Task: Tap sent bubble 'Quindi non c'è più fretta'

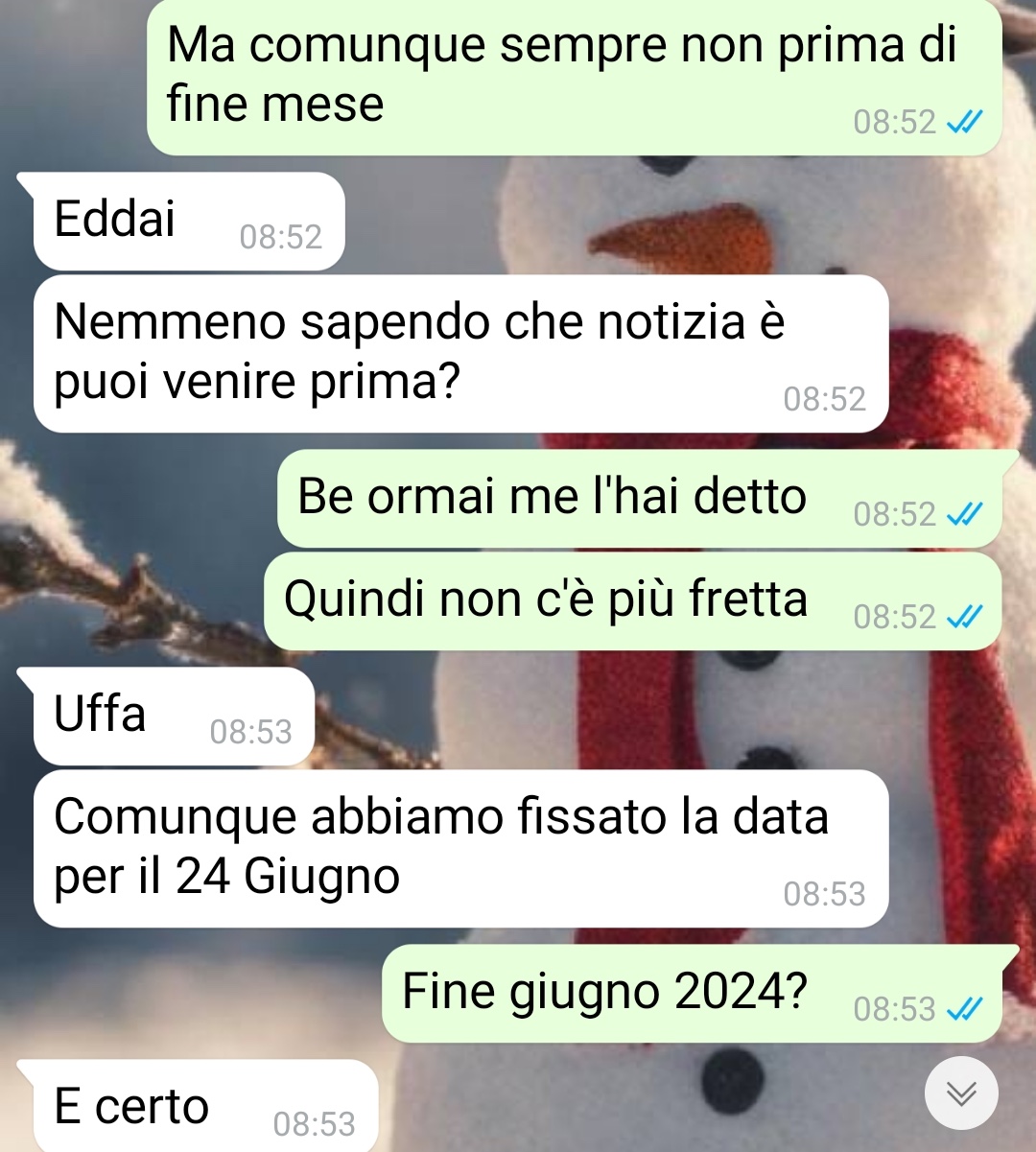Action: [633, 600]
